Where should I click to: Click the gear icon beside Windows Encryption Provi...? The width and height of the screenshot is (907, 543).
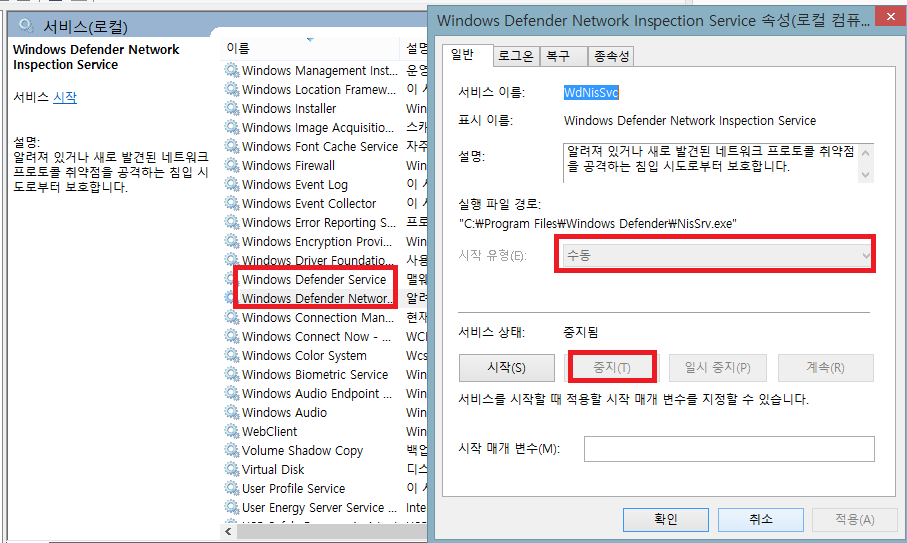(x=232, y=241)
